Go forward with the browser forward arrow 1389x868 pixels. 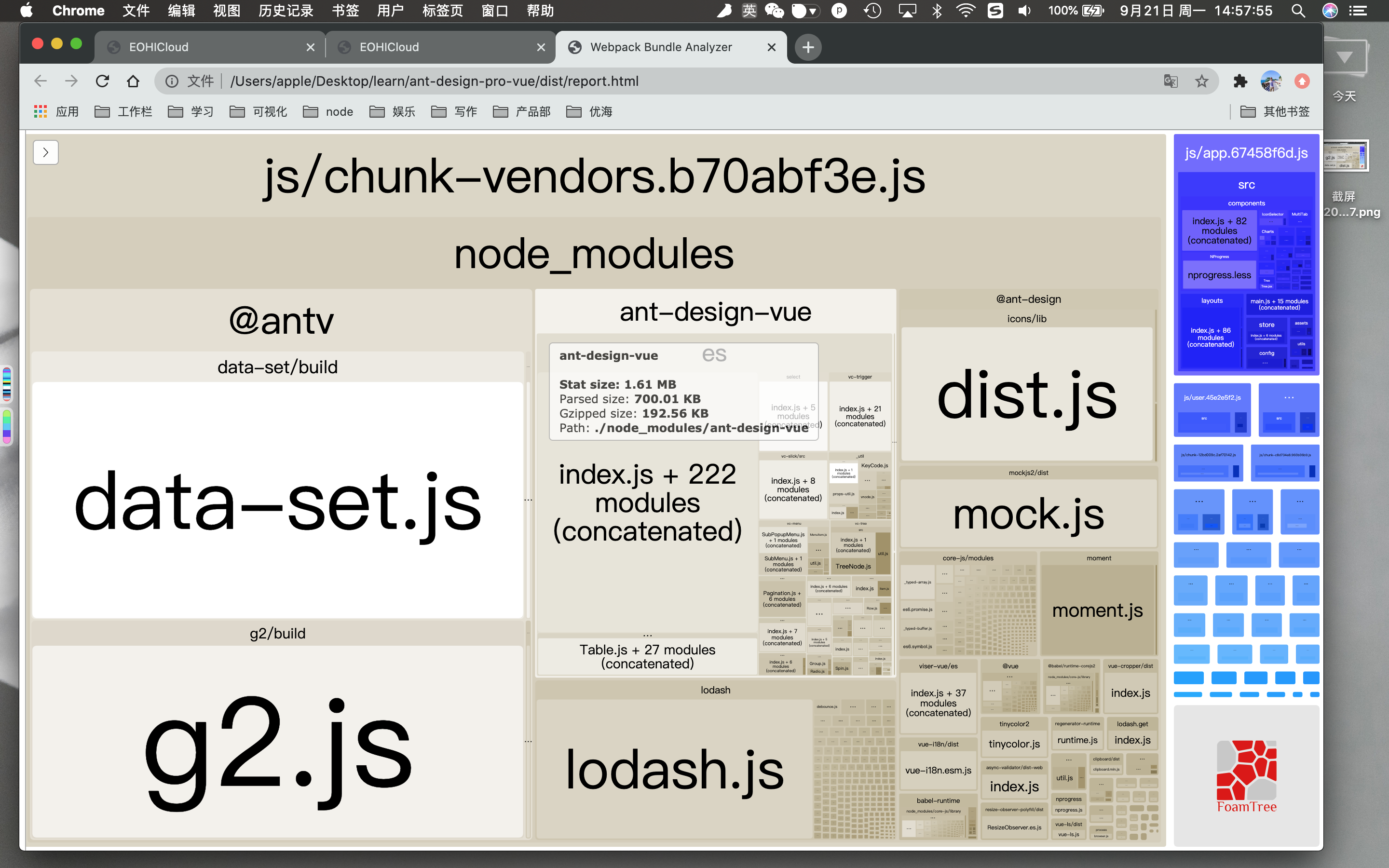[71, 81]
